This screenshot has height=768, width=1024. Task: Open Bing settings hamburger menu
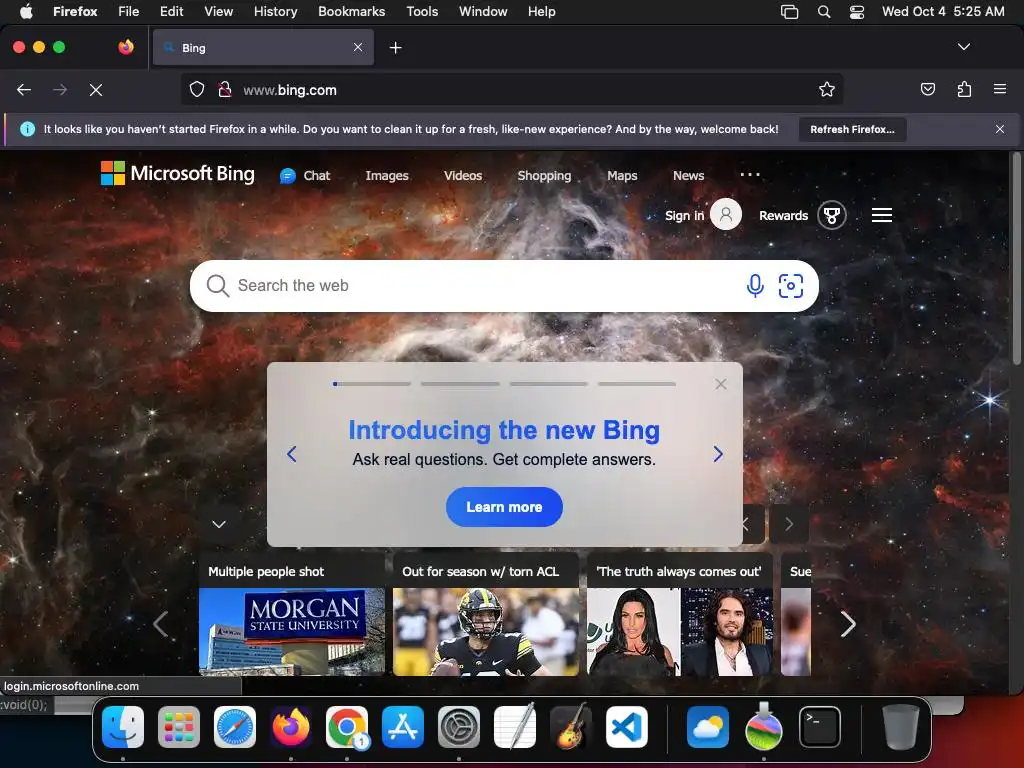click(x=882, y=215)
